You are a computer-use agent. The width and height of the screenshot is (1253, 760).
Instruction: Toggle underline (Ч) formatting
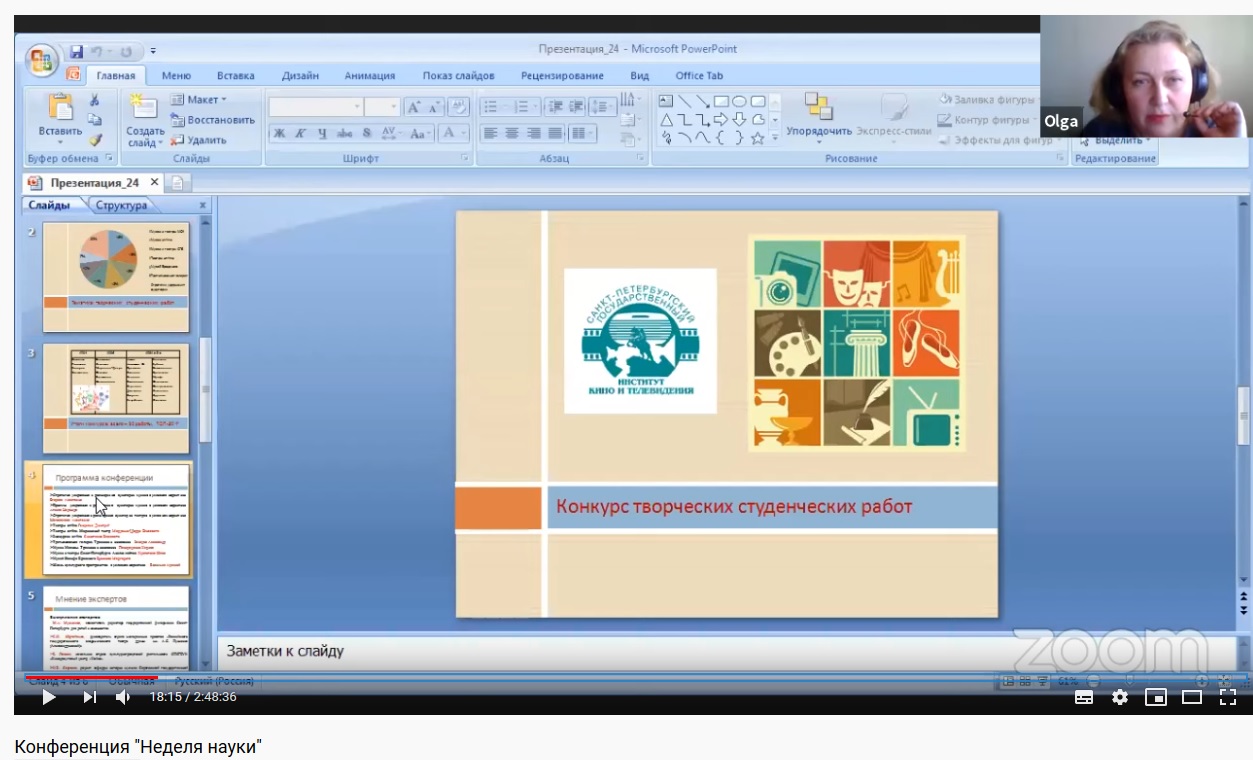[323, 133]
